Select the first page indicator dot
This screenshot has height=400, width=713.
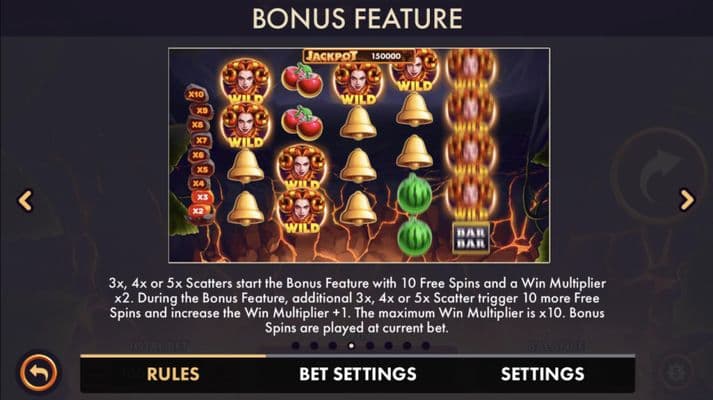point(296,346)
